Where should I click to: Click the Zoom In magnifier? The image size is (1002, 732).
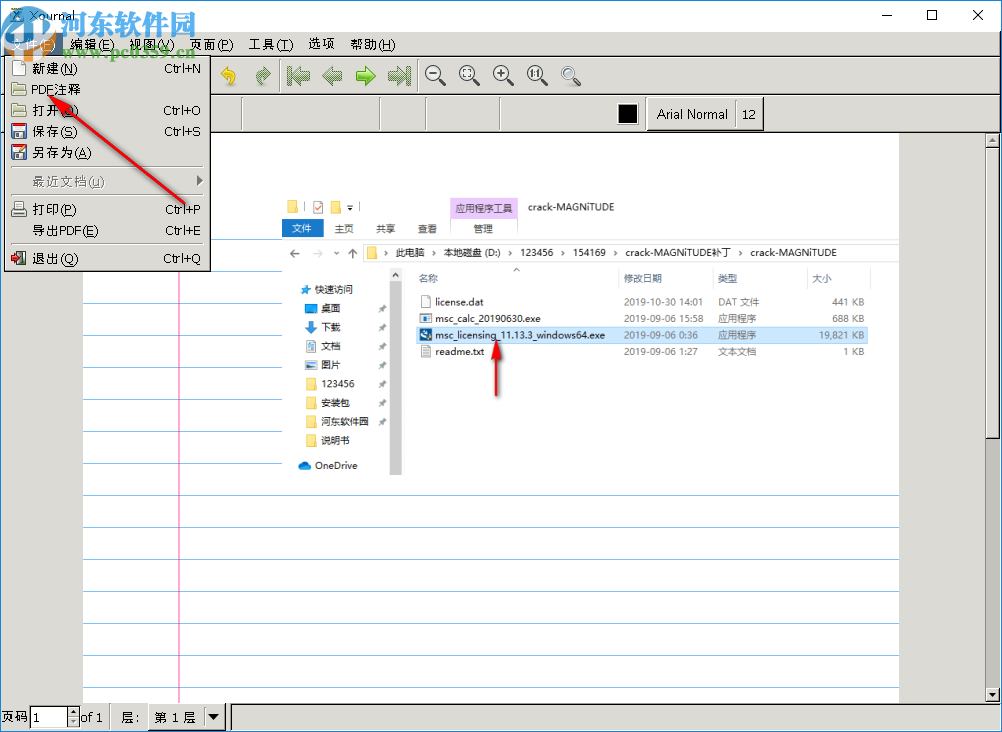[x=503, y=76]
